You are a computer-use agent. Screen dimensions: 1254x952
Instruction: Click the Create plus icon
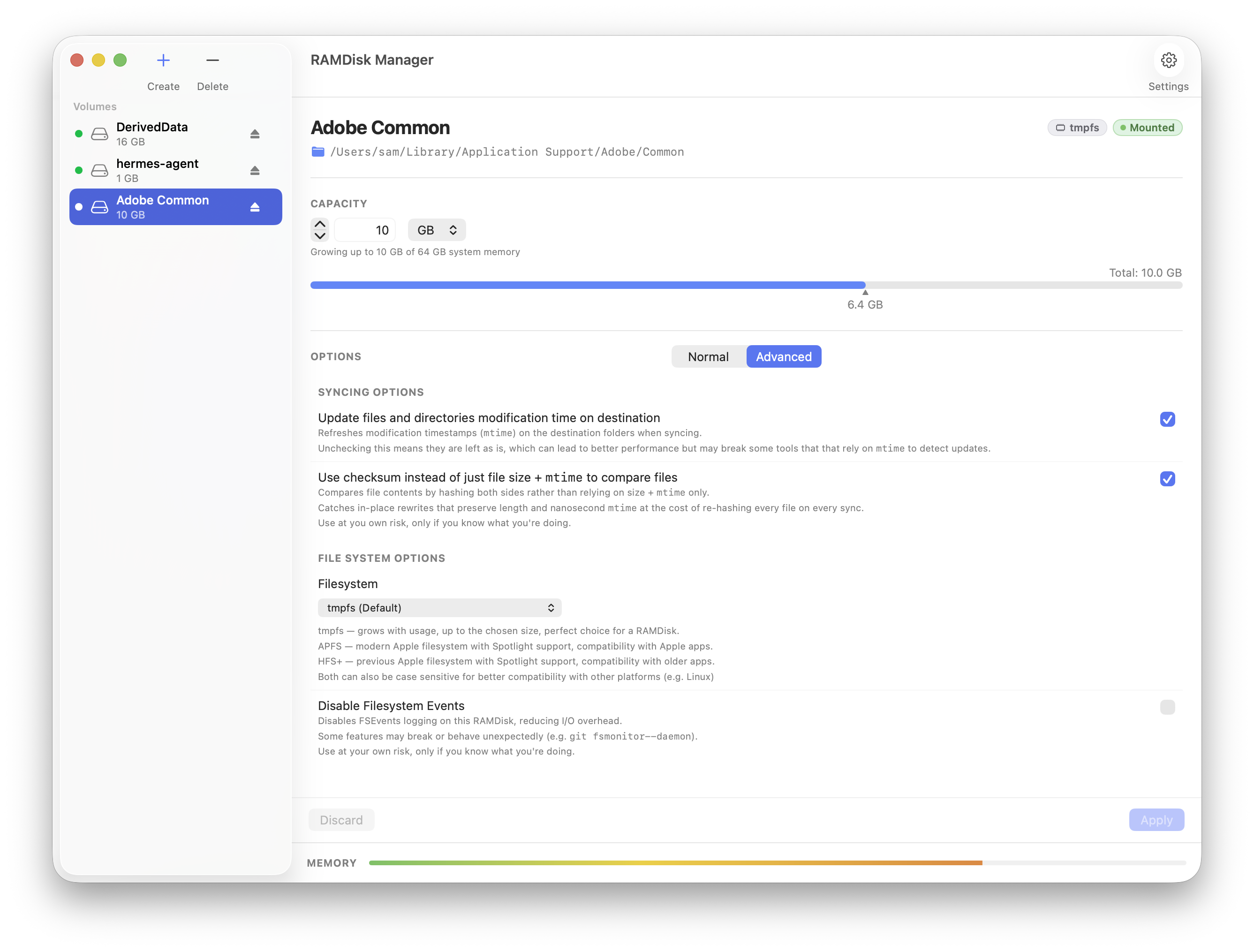pos(163,60)
